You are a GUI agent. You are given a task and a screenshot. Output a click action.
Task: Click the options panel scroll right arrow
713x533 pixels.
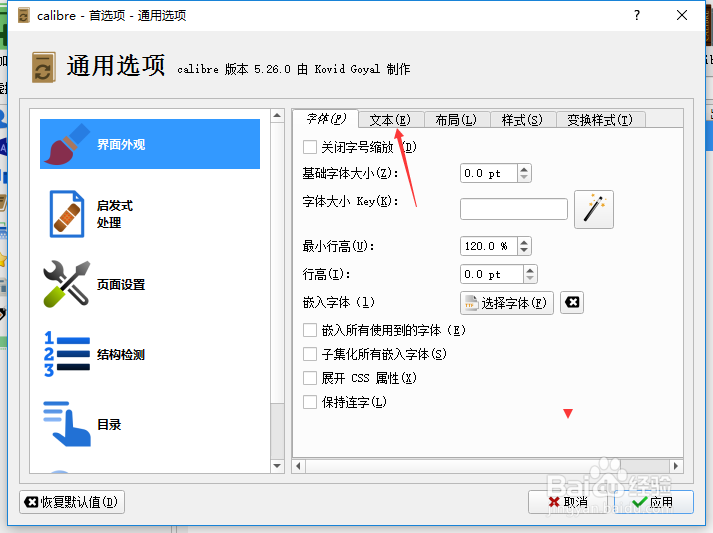676,466
